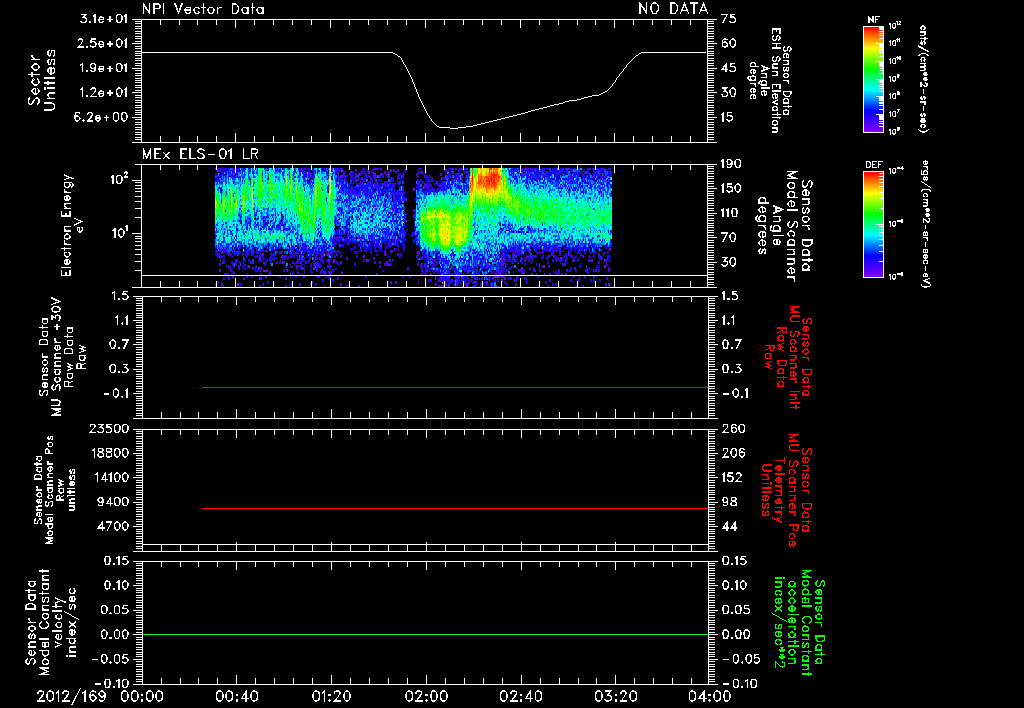Click the red MU Scanner +30V data line
This screenshot has height=708, width=1024.
(x=455, y=387)
